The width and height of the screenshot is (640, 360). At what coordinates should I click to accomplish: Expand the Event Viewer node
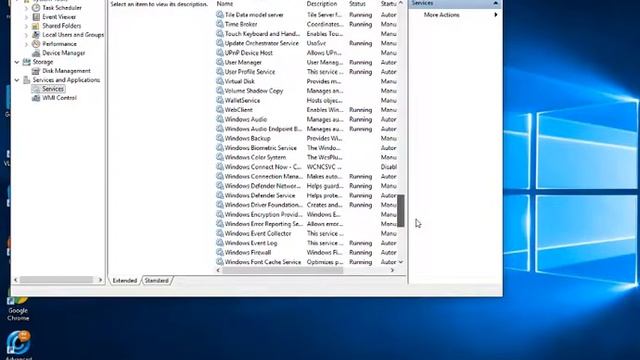point(26,17)
